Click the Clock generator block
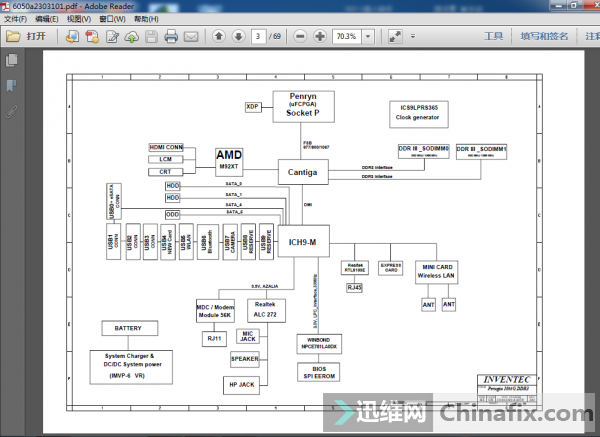Screen dimensions: 600x437 point(419,114)
